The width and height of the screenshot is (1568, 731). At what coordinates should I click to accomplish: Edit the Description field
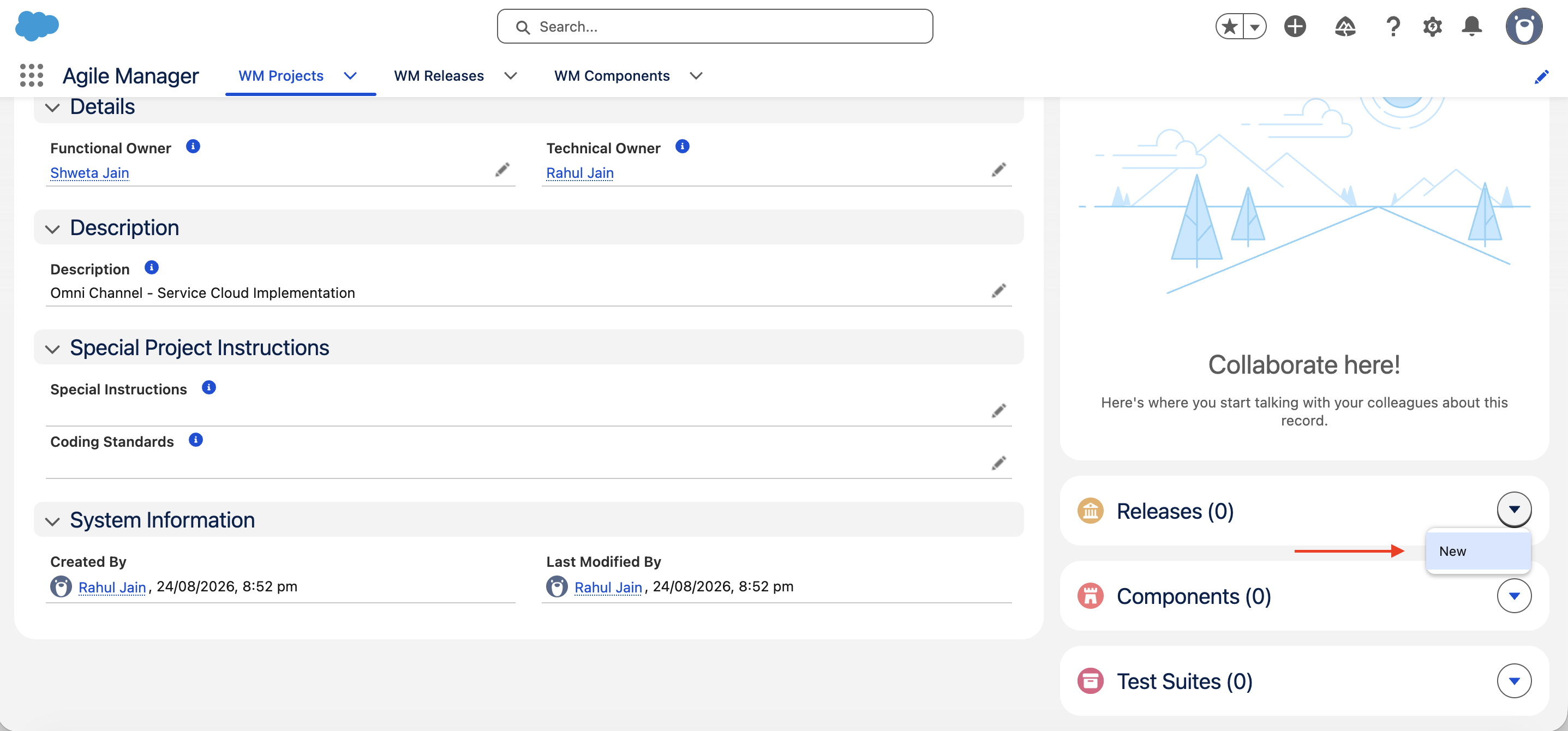[998, 290]
